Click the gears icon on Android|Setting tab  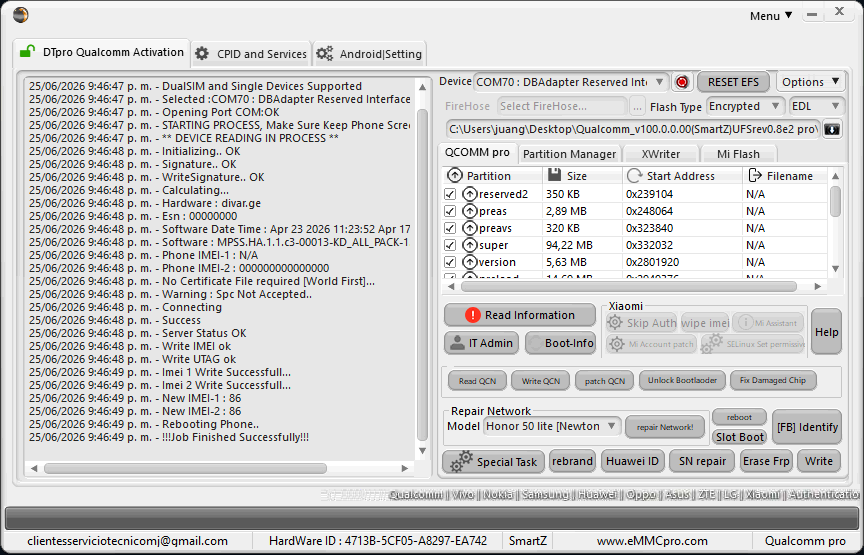coord(325,53)
